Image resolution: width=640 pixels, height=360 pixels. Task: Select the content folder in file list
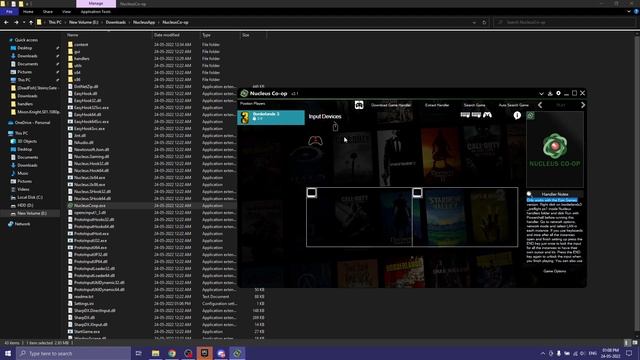(x=81, y=44)
